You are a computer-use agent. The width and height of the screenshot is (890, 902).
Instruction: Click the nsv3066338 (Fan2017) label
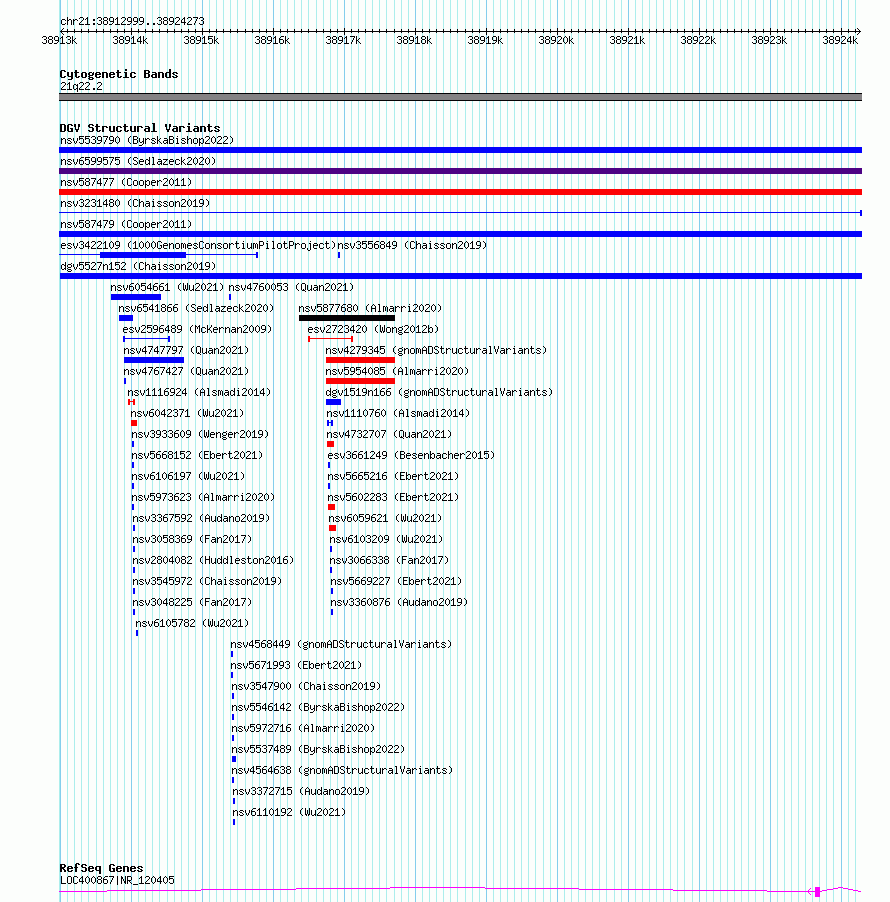click(389, 560)
